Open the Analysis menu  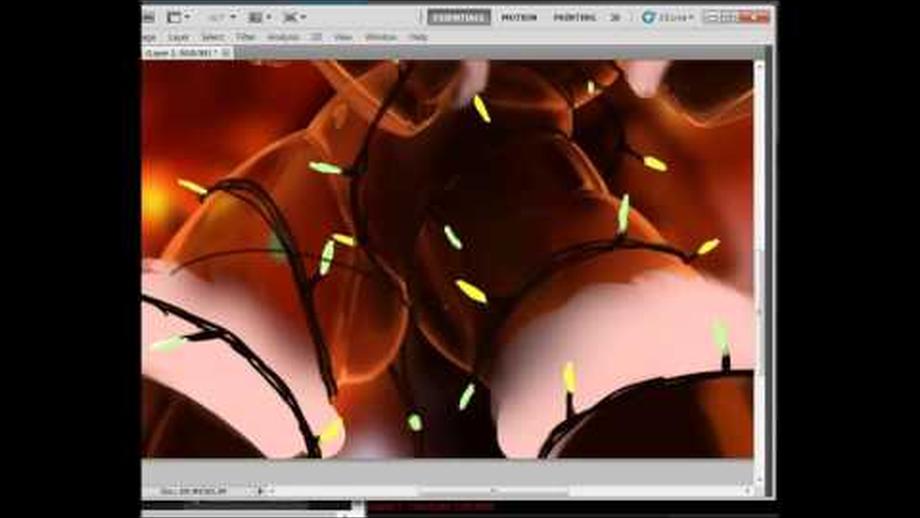[x=283, y=37]
